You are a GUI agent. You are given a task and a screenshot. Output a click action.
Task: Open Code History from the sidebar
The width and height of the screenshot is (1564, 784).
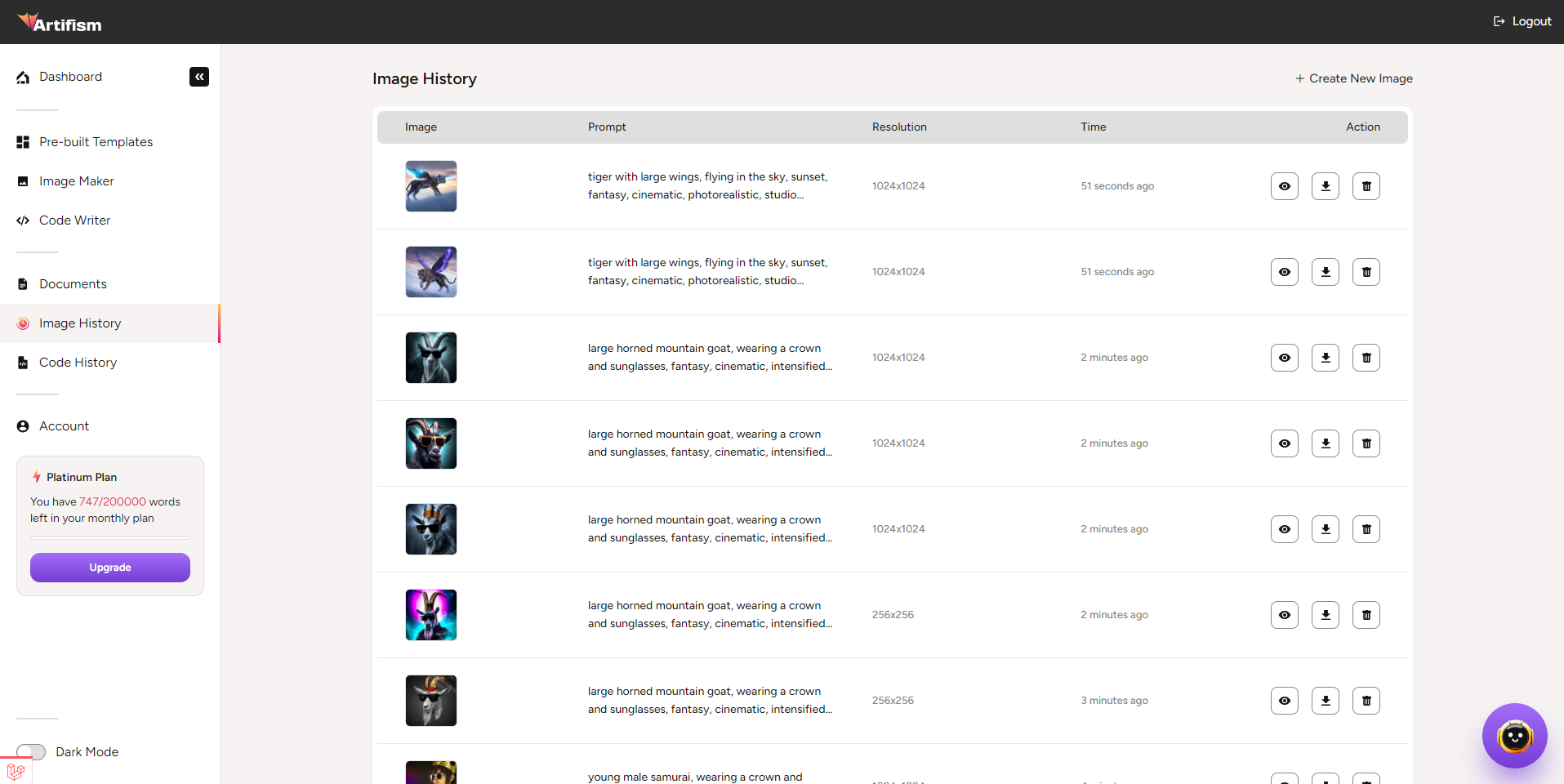(78, 363)
